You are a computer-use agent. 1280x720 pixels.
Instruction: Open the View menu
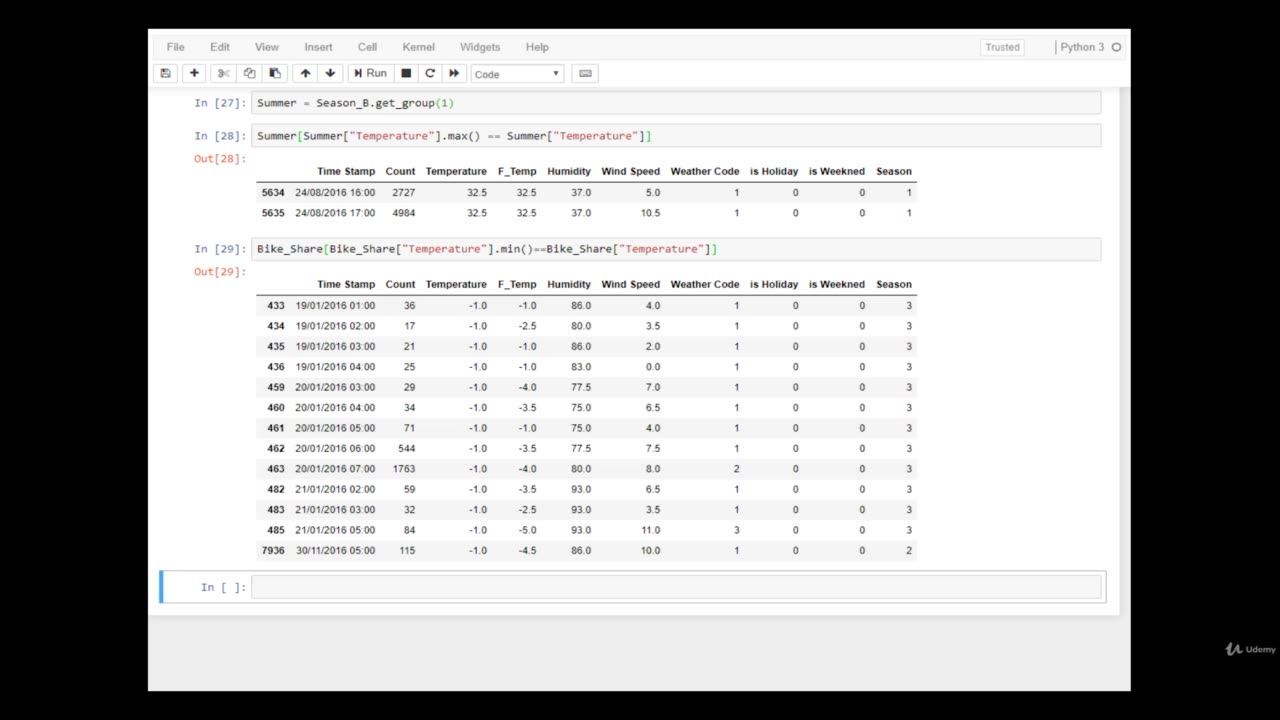coord(267,47)
